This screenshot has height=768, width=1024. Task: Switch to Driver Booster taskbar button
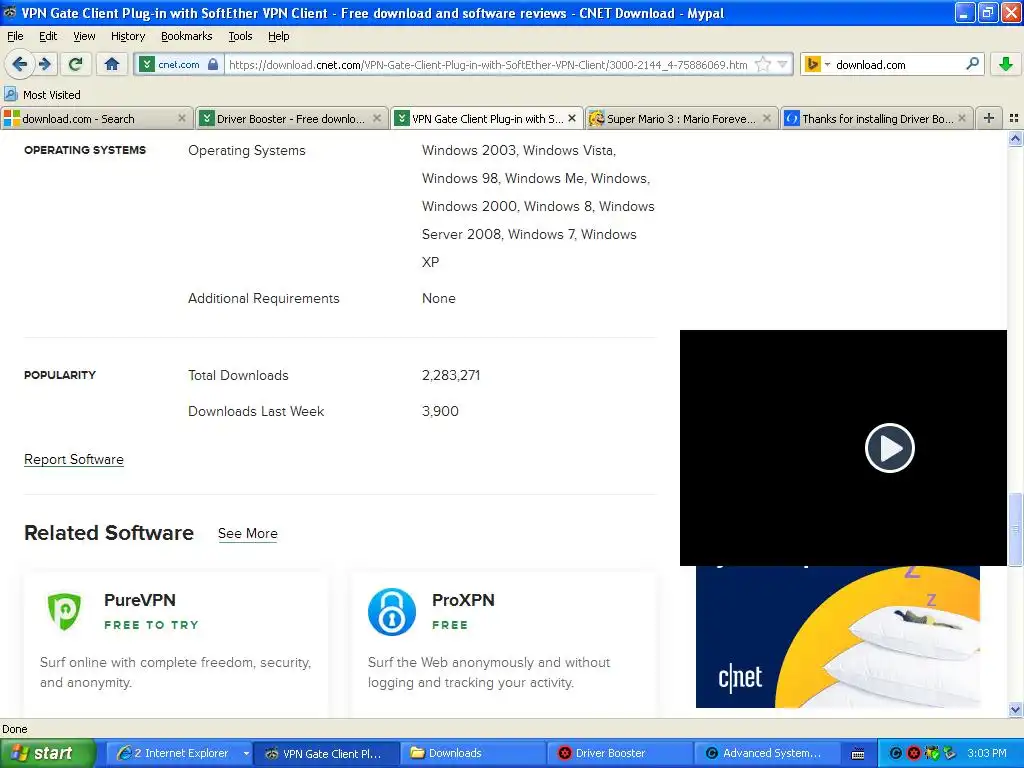[619, 753]
